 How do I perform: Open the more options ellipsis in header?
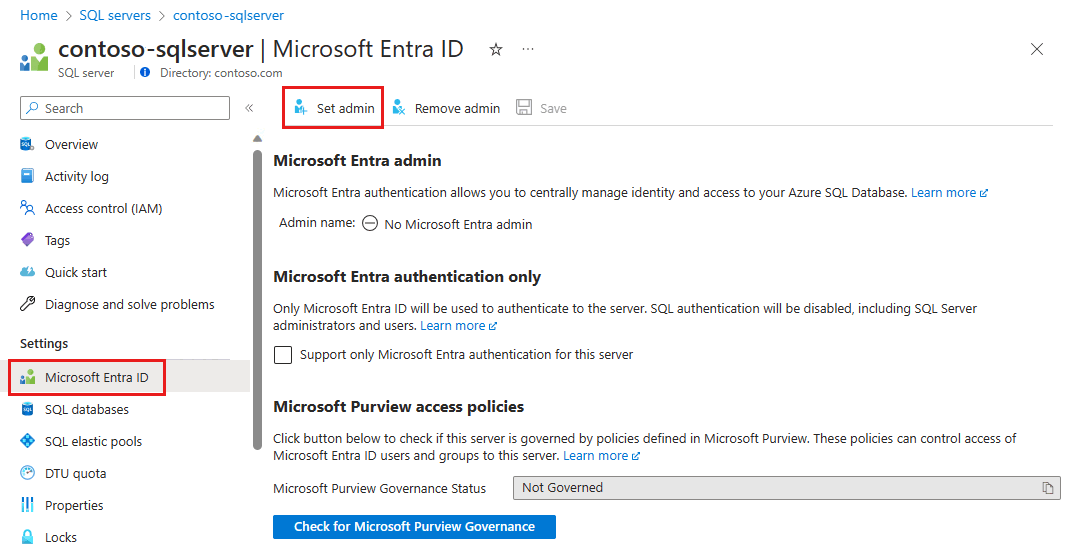tap(528, 49)
